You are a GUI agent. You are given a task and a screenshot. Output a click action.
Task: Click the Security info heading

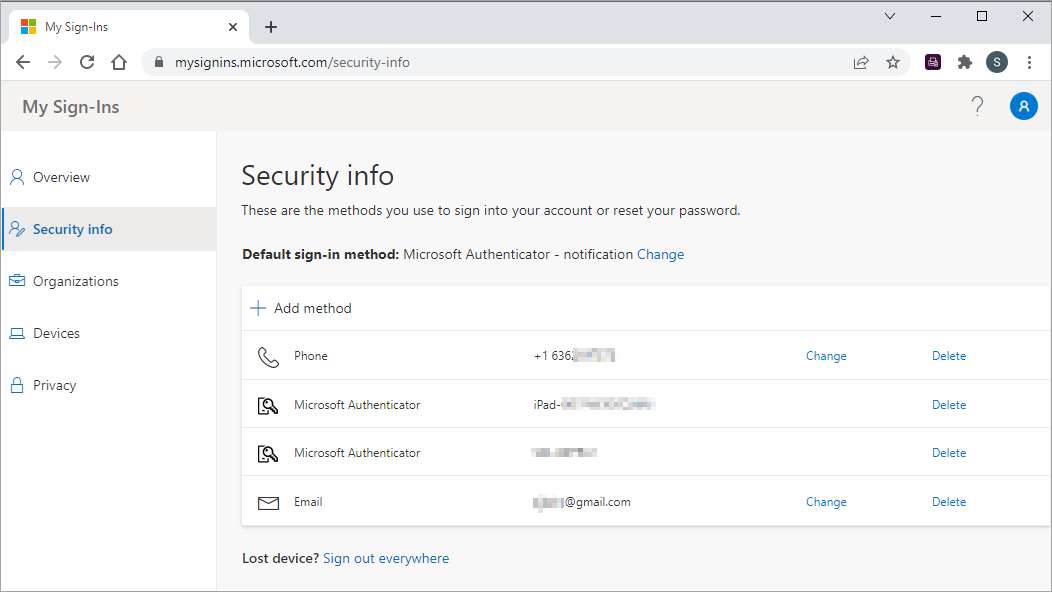point(317,176)
